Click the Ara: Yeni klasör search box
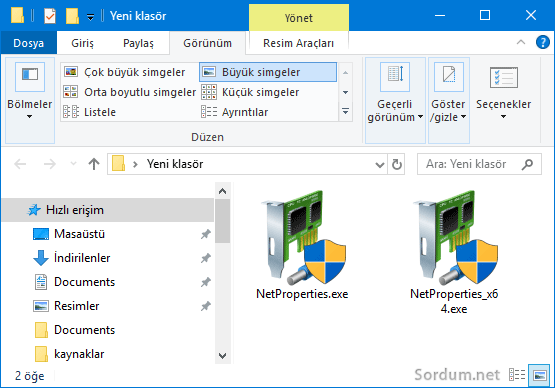This screenshot has height=388, width=555. 479,164
